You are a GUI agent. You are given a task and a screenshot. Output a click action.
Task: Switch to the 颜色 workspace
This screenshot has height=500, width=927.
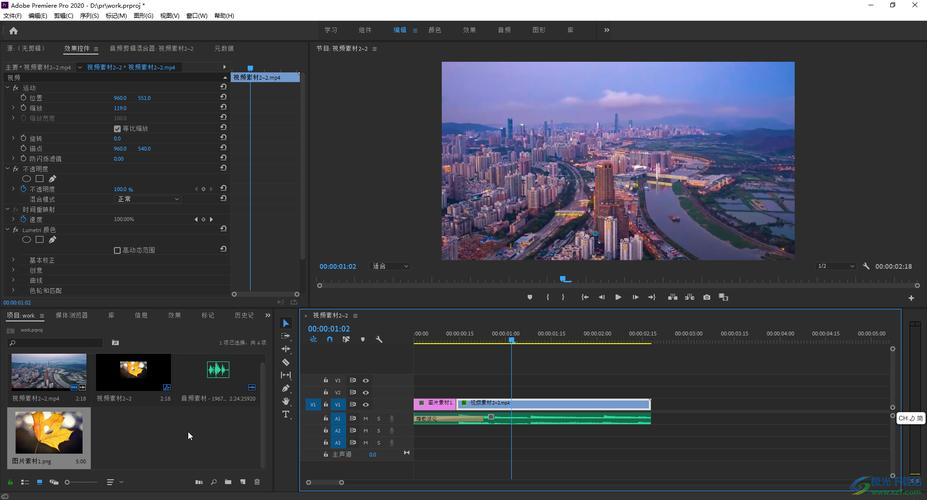(435, 30)
